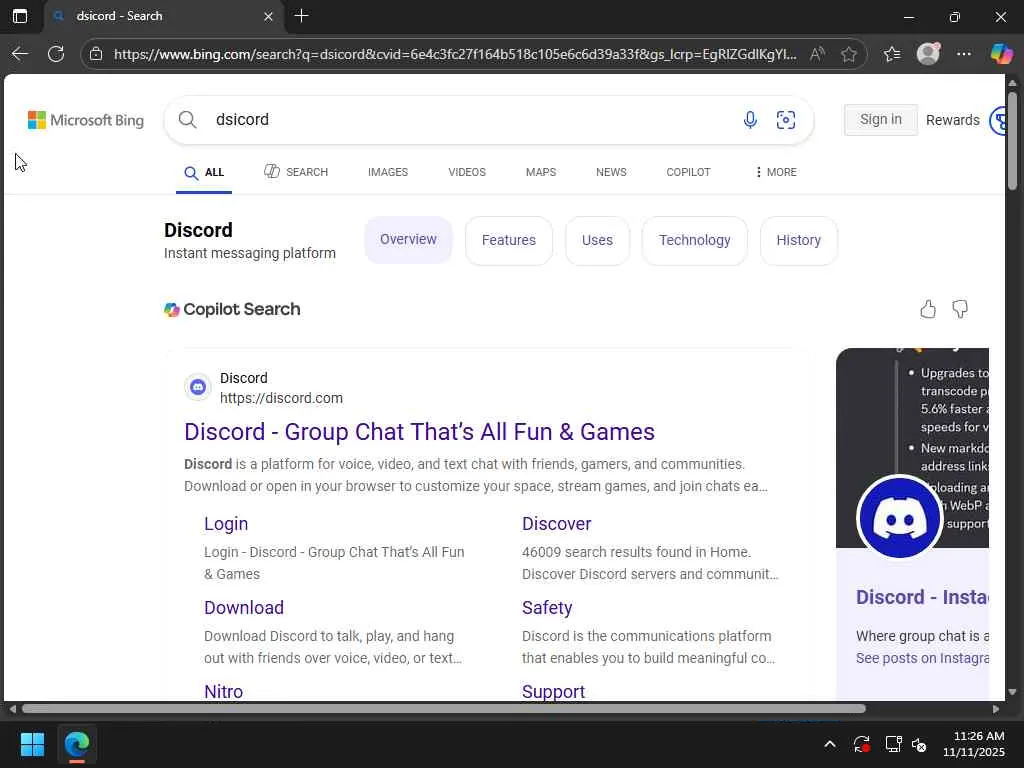This screenshot has height=768, width=1024.
Task: Click the Edge icon in taskbar
Action: [x=76, y=744]
